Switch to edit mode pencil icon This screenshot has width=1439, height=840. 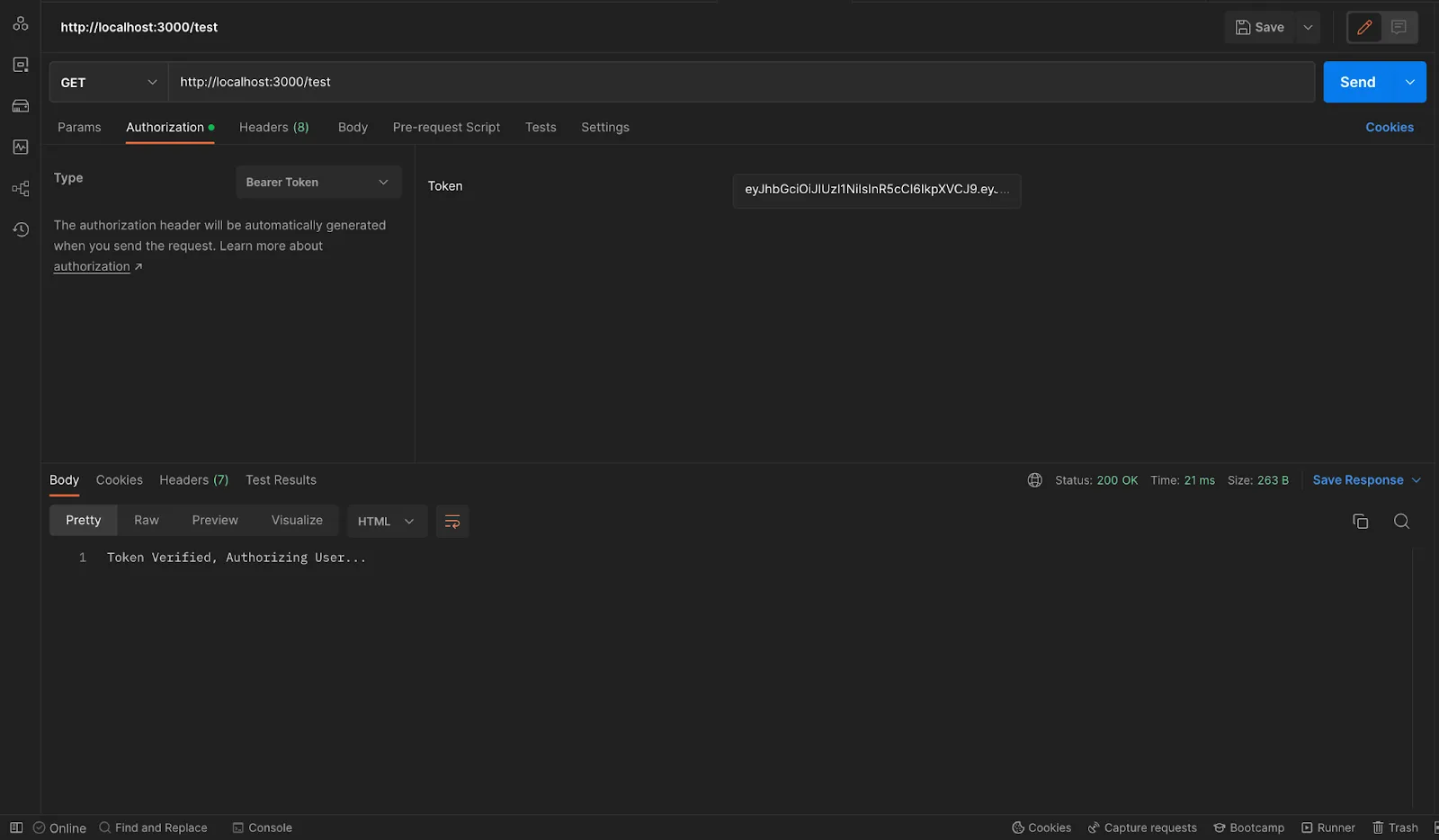point(1364,27)
